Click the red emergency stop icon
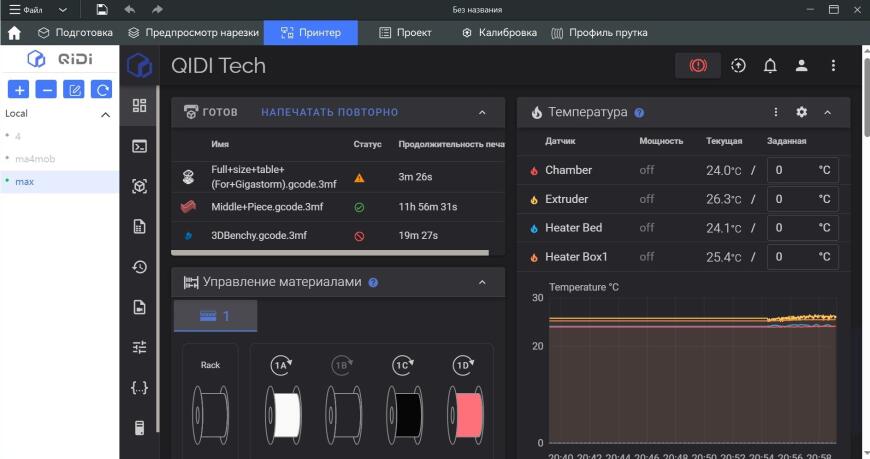Screen dimensions: 870x459 [698, 65]
